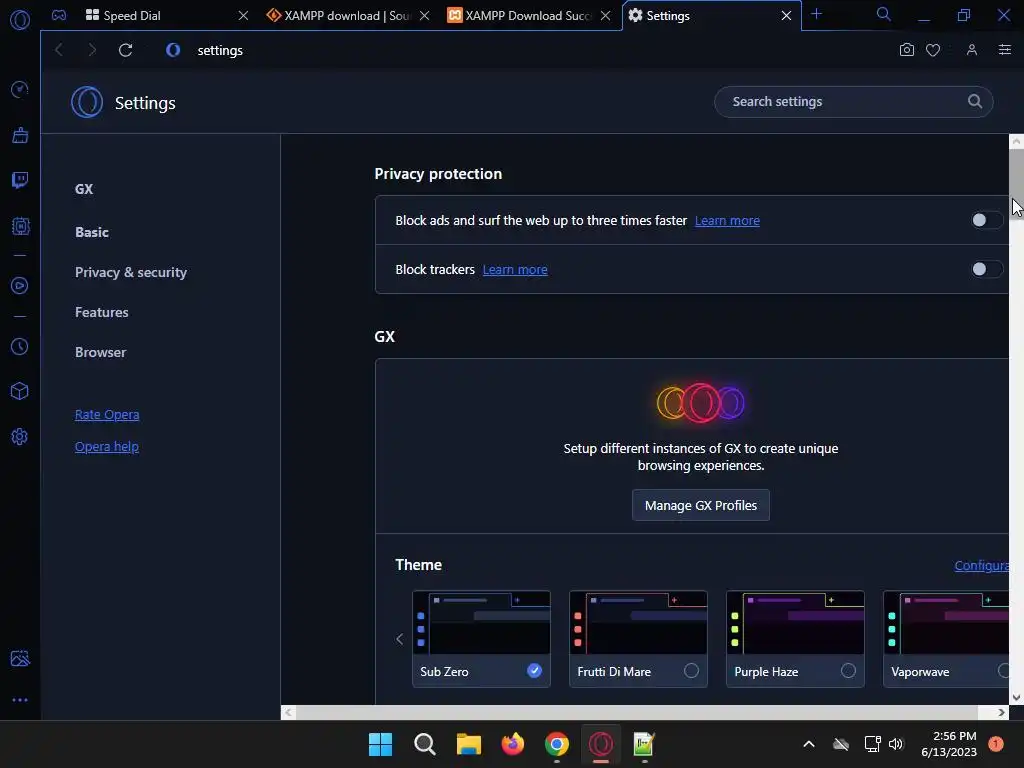1024x768 pixels.
Task: Open the theme Configuration link
Action: [982, 566]
